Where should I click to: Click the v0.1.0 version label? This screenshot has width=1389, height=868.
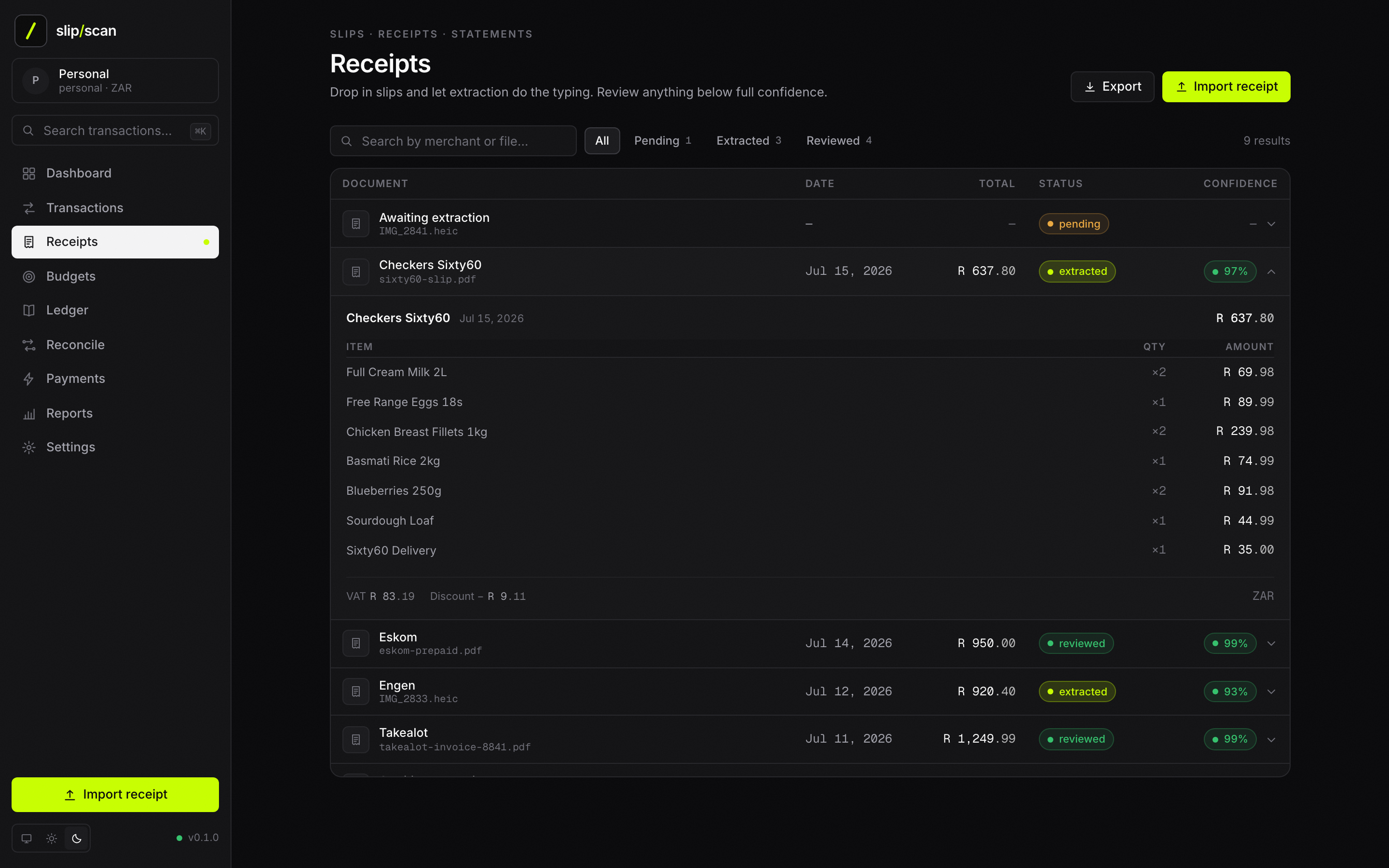tap(203, 838)
